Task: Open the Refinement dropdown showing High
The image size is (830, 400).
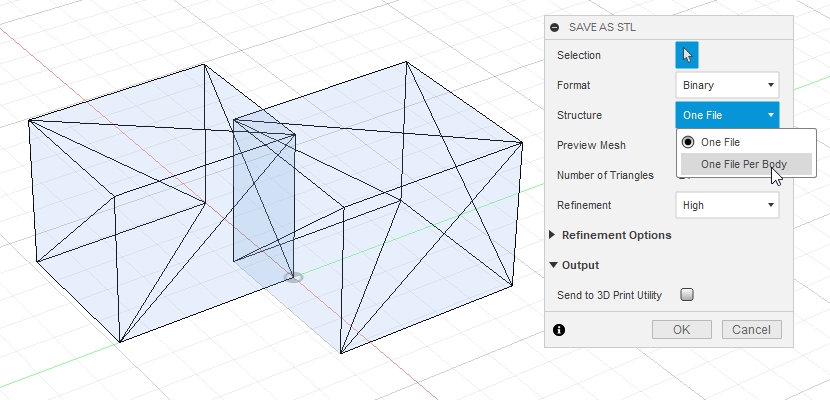Action: [726, 205]
